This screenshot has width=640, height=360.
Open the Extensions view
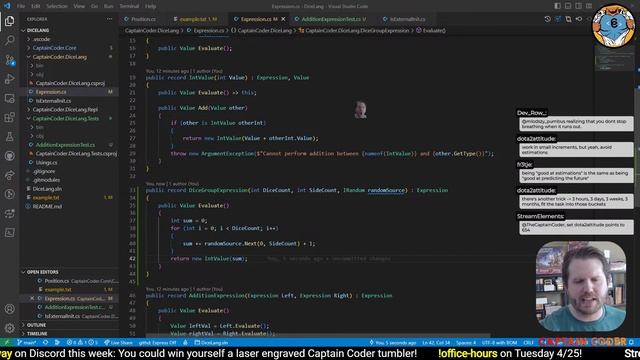pyautogui.click(x=9, y=118)
